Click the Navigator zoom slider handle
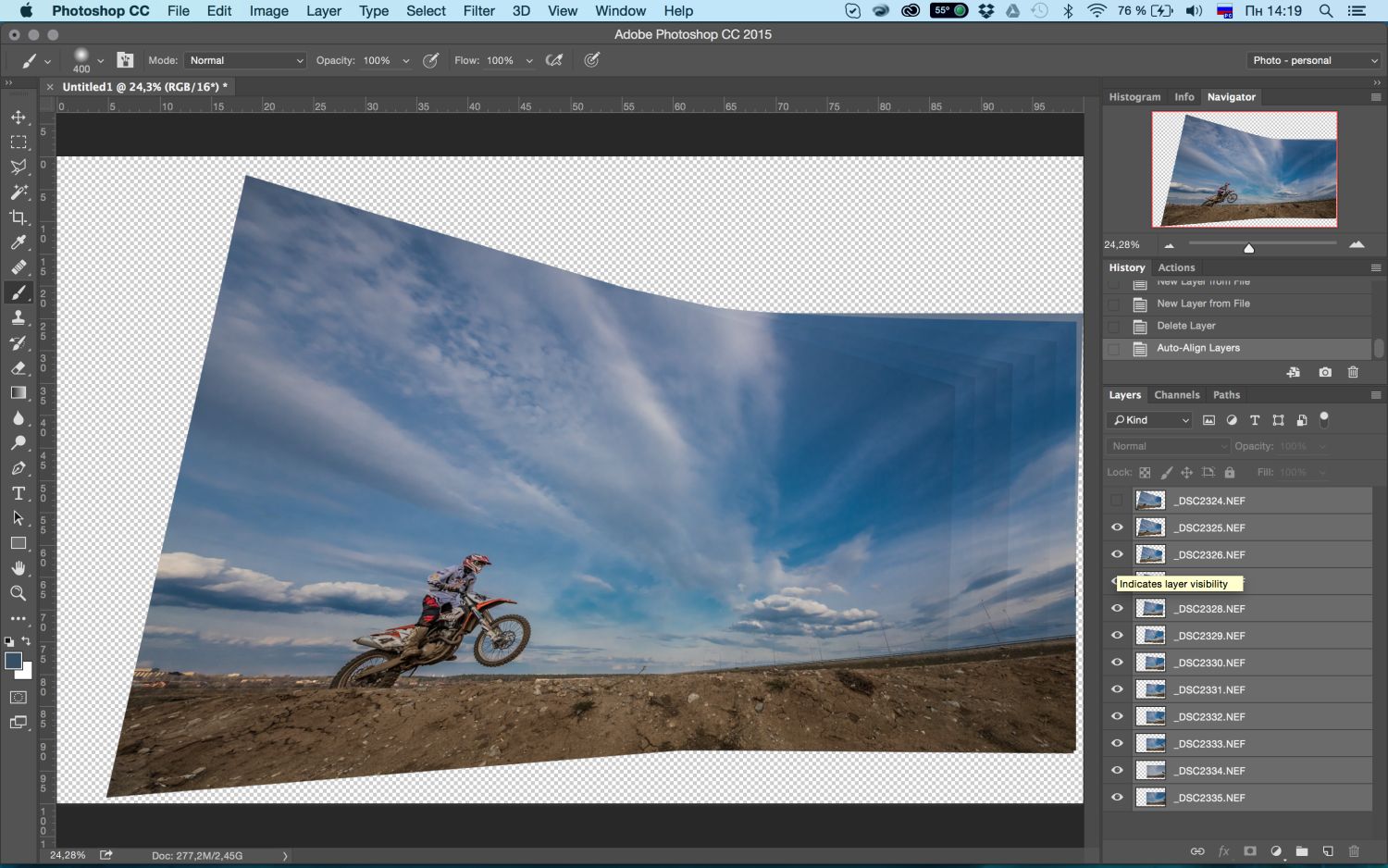The width and height of the screenshot is (1388, 868). coord(1248,247)
